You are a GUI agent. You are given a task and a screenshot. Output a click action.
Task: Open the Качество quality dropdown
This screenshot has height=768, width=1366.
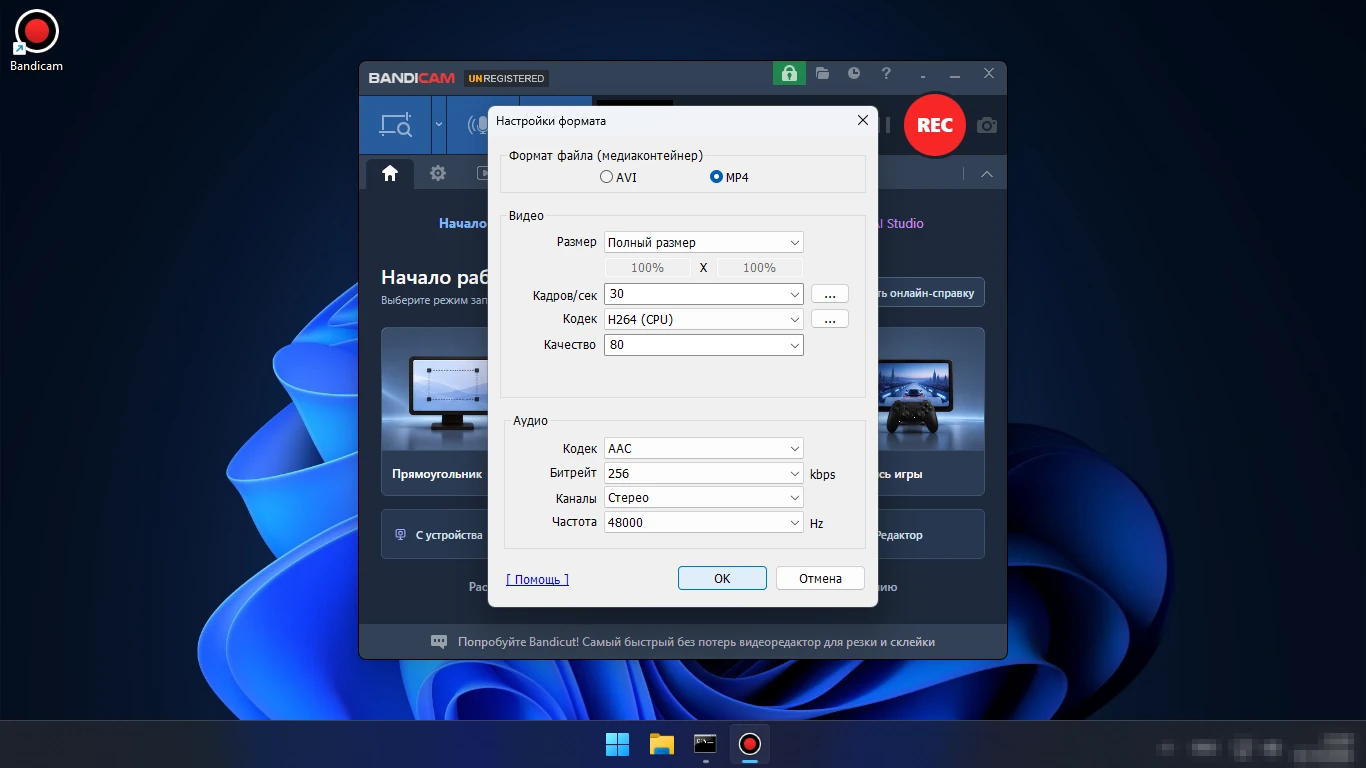click(x=704, y=345)
